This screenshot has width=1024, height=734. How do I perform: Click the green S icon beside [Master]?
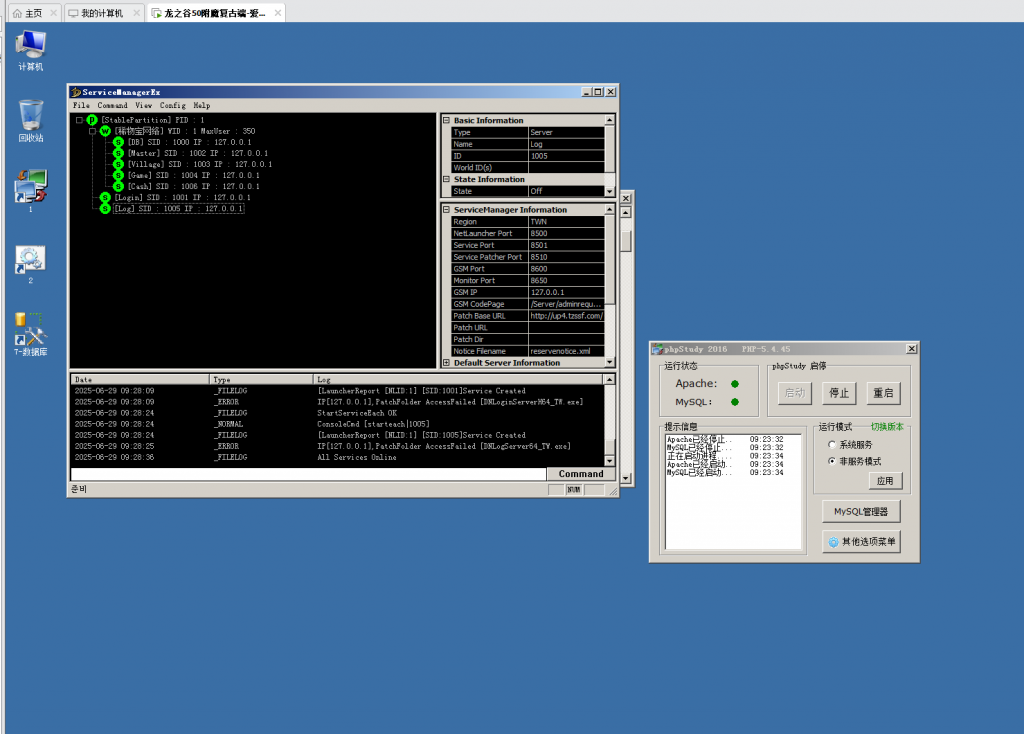pyautogui.click(x=118, y=153)
